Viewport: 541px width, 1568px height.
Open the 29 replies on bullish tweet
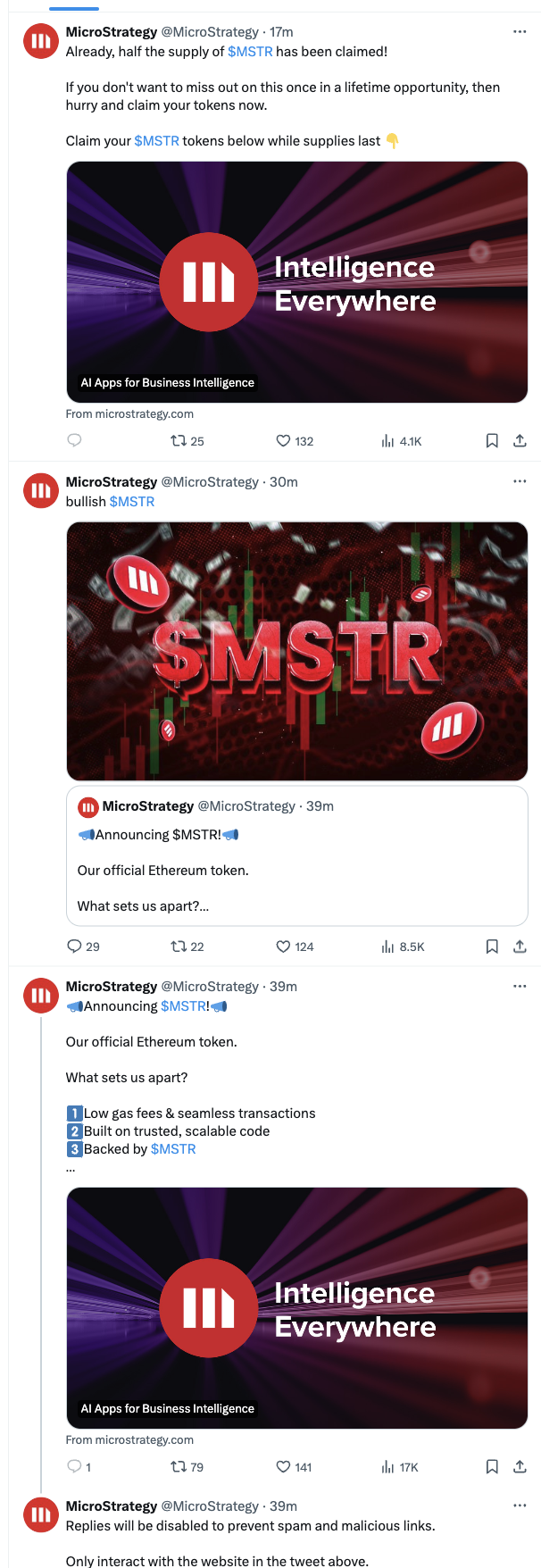(74, 946)
